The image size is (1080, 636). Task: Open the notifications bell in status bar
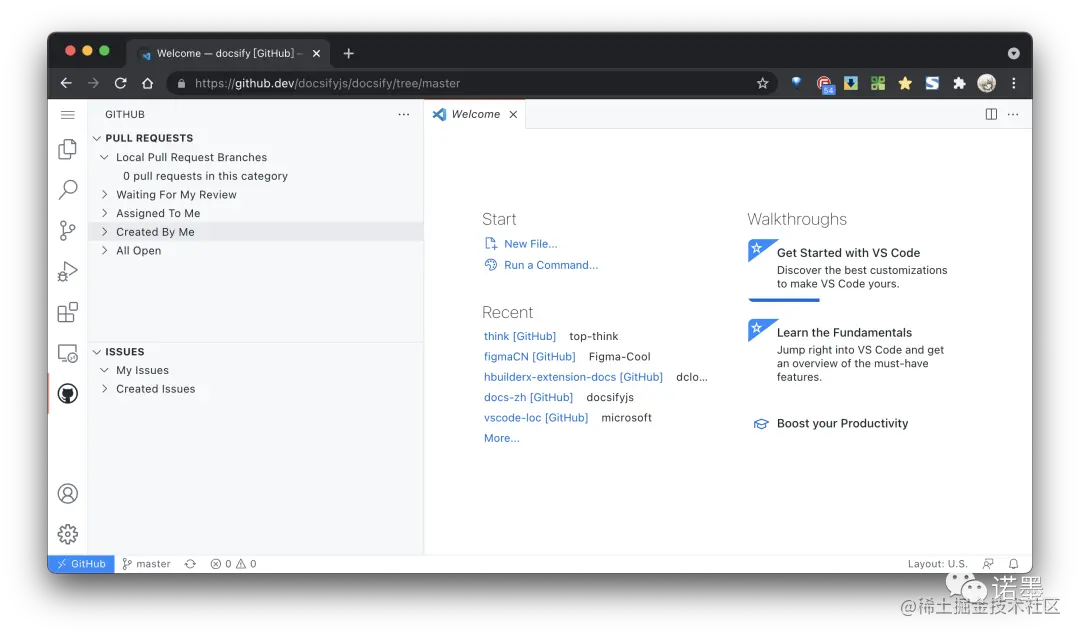[1013, 564]
